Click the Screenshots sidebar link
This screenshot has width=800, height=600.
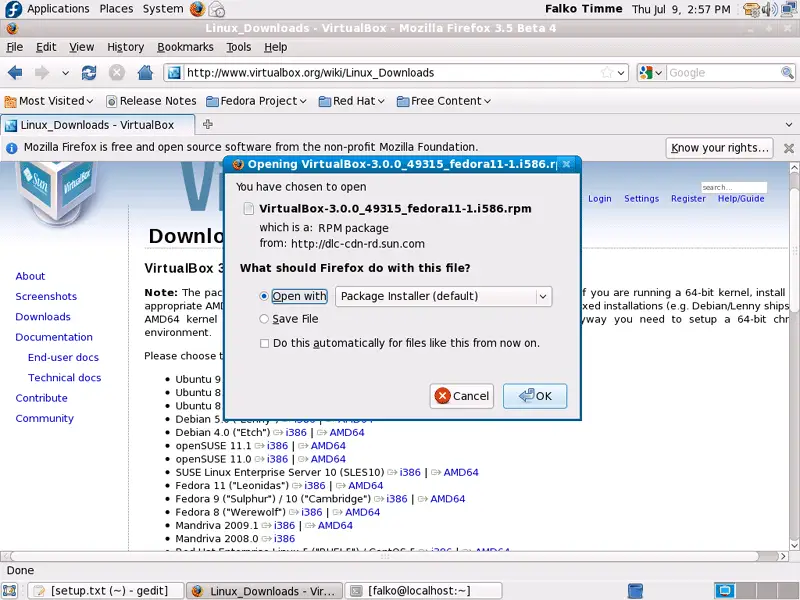[46, 296]
